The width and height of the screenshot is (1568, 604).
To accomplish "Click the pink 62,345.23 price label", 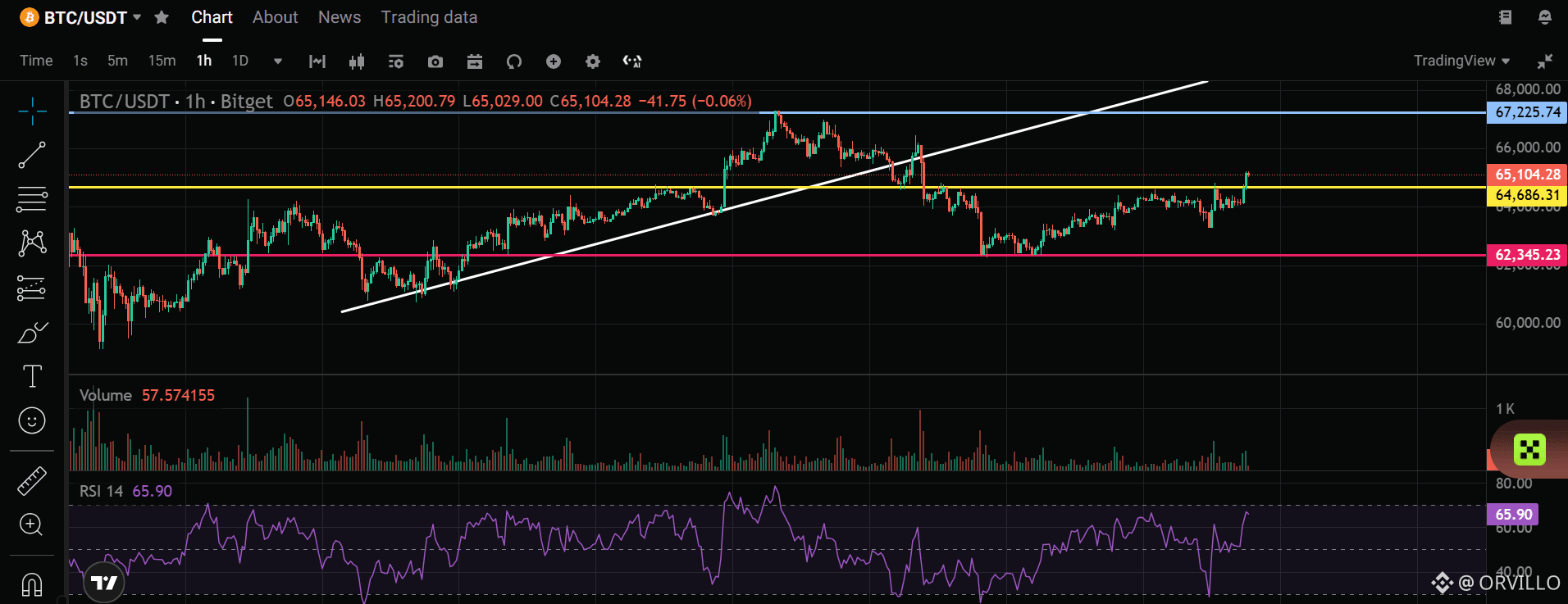I will click(x=1527, y=255).
